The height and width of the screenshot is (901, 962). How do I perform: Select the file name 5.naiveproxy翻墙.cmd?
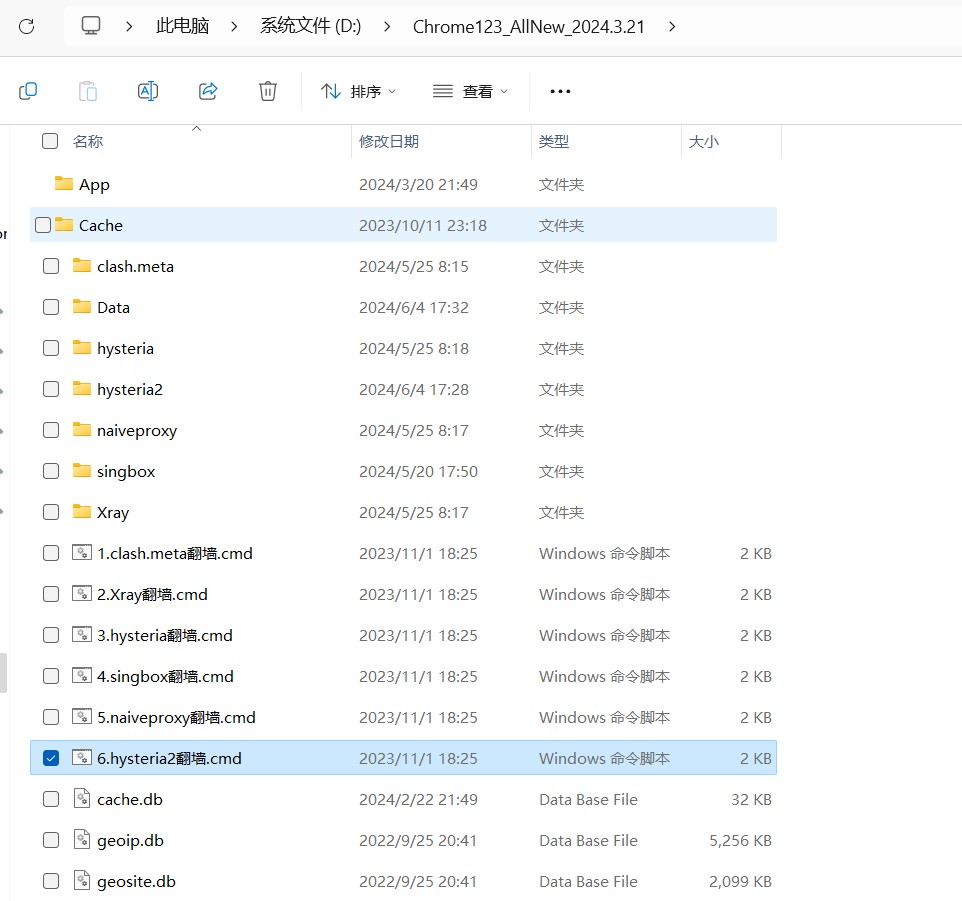tap(176, 717)
